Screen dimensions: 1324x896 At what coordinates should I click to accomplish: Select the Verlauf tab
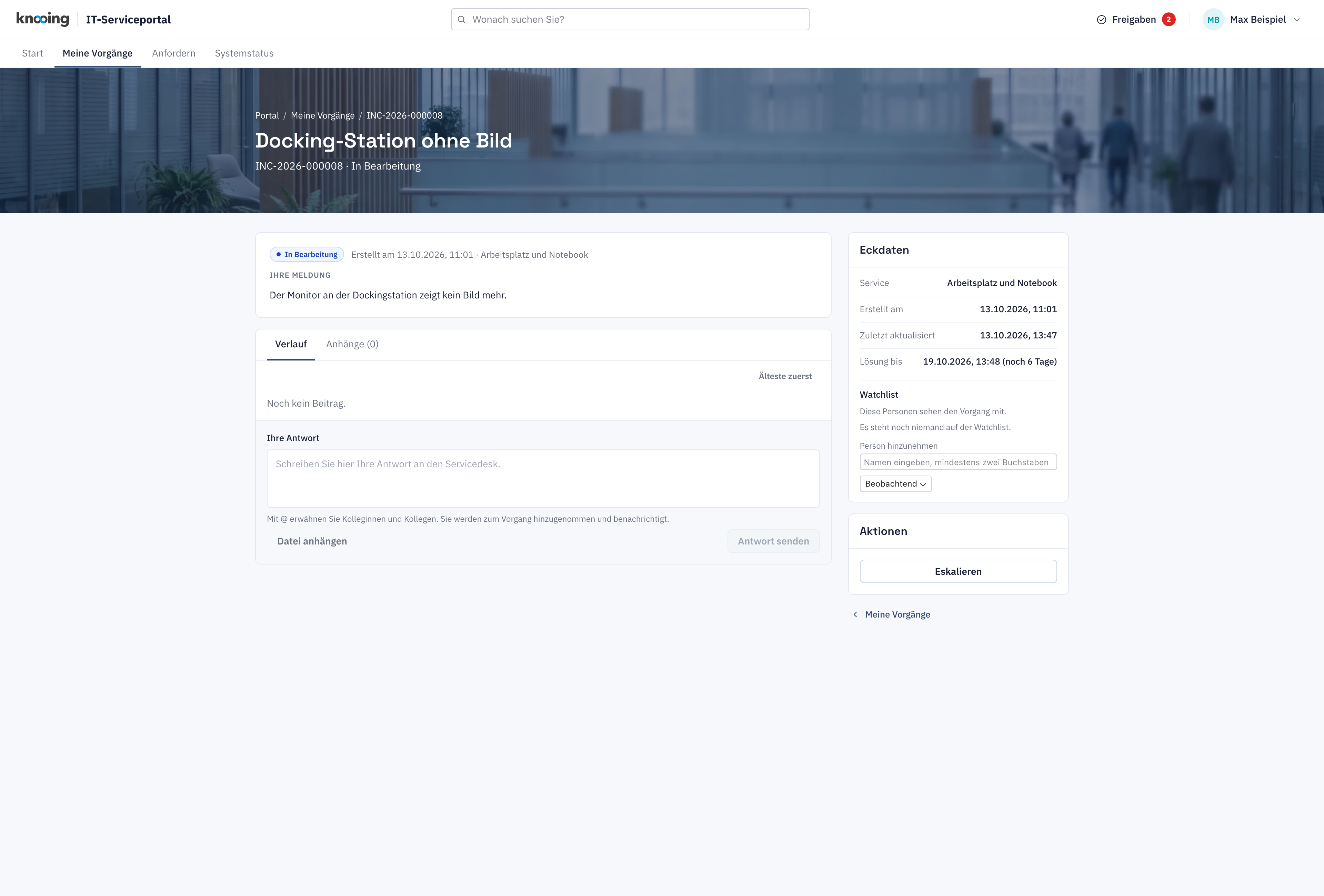[291, 344]
